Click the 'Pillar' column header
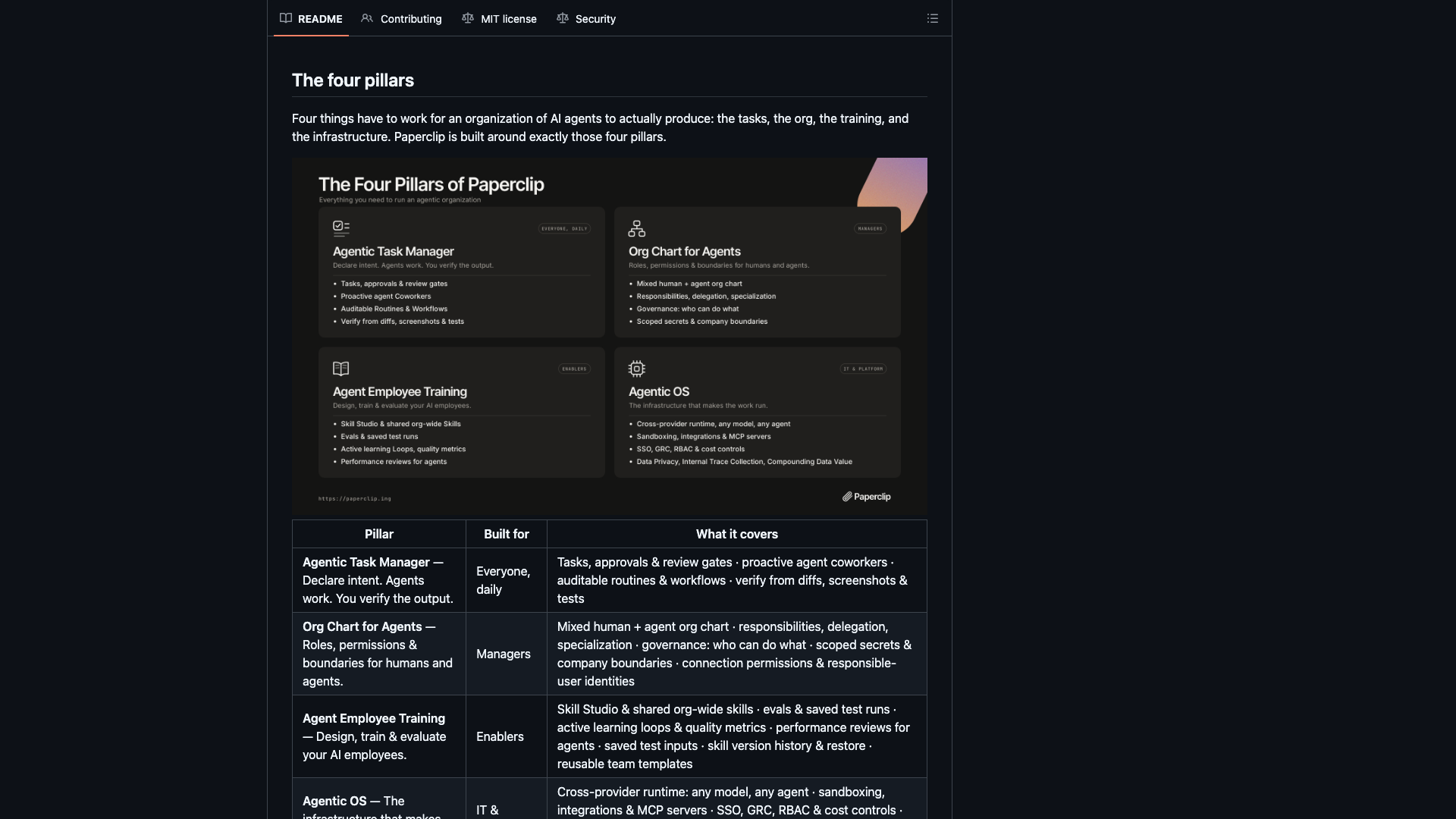 point(379,534)
